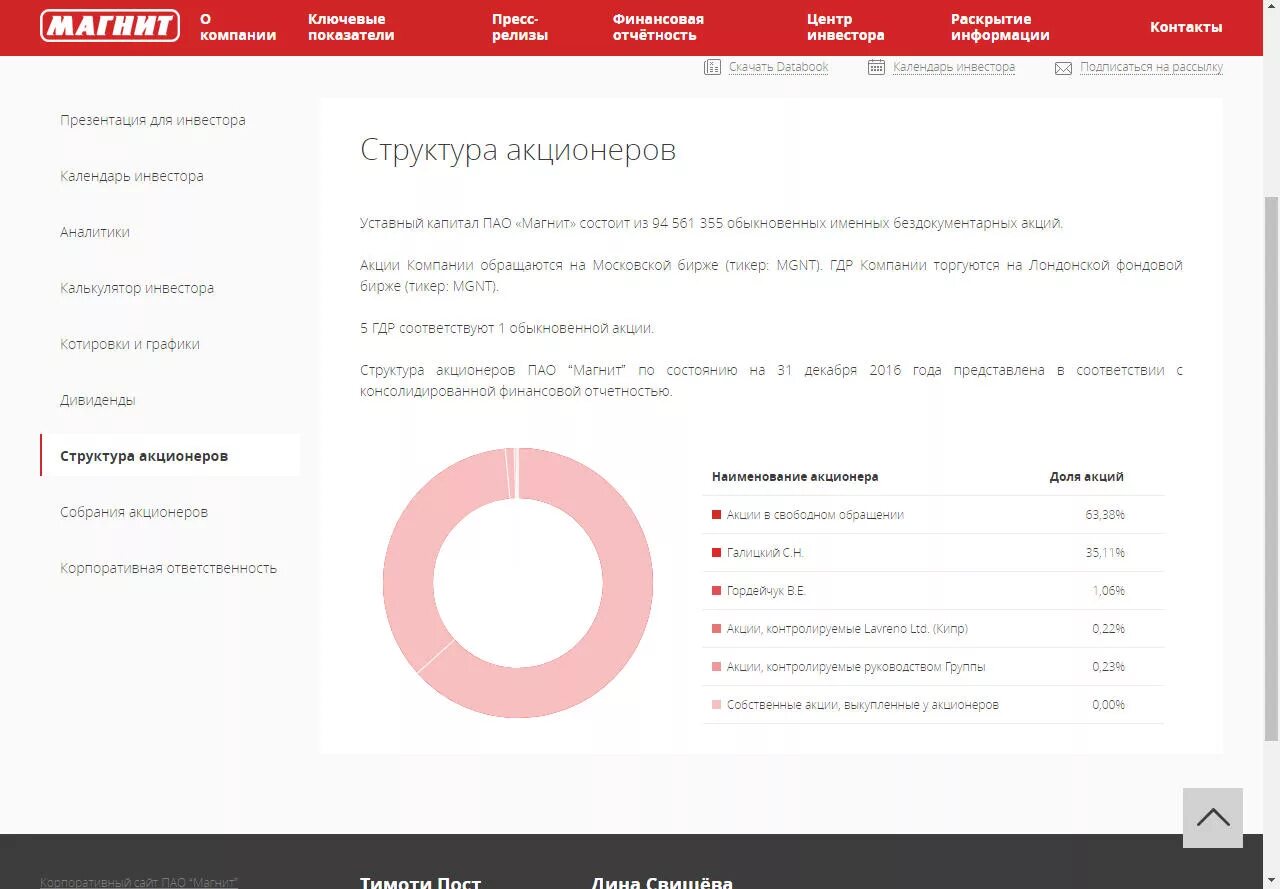Screen dimensions: 1280x889
Task: Click the Гордейчук В.Е. legend swatch
Action: point(716,591)
